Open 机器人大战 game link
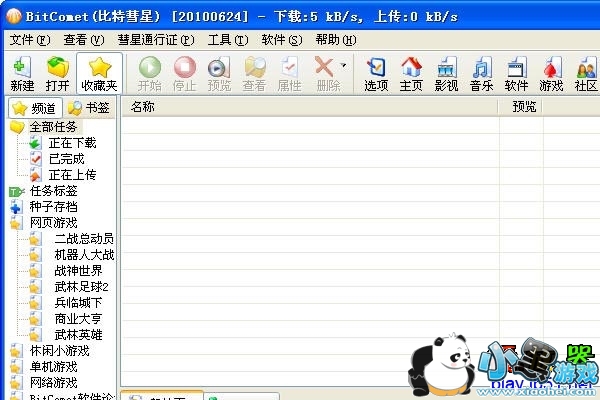 click(84, 255)
